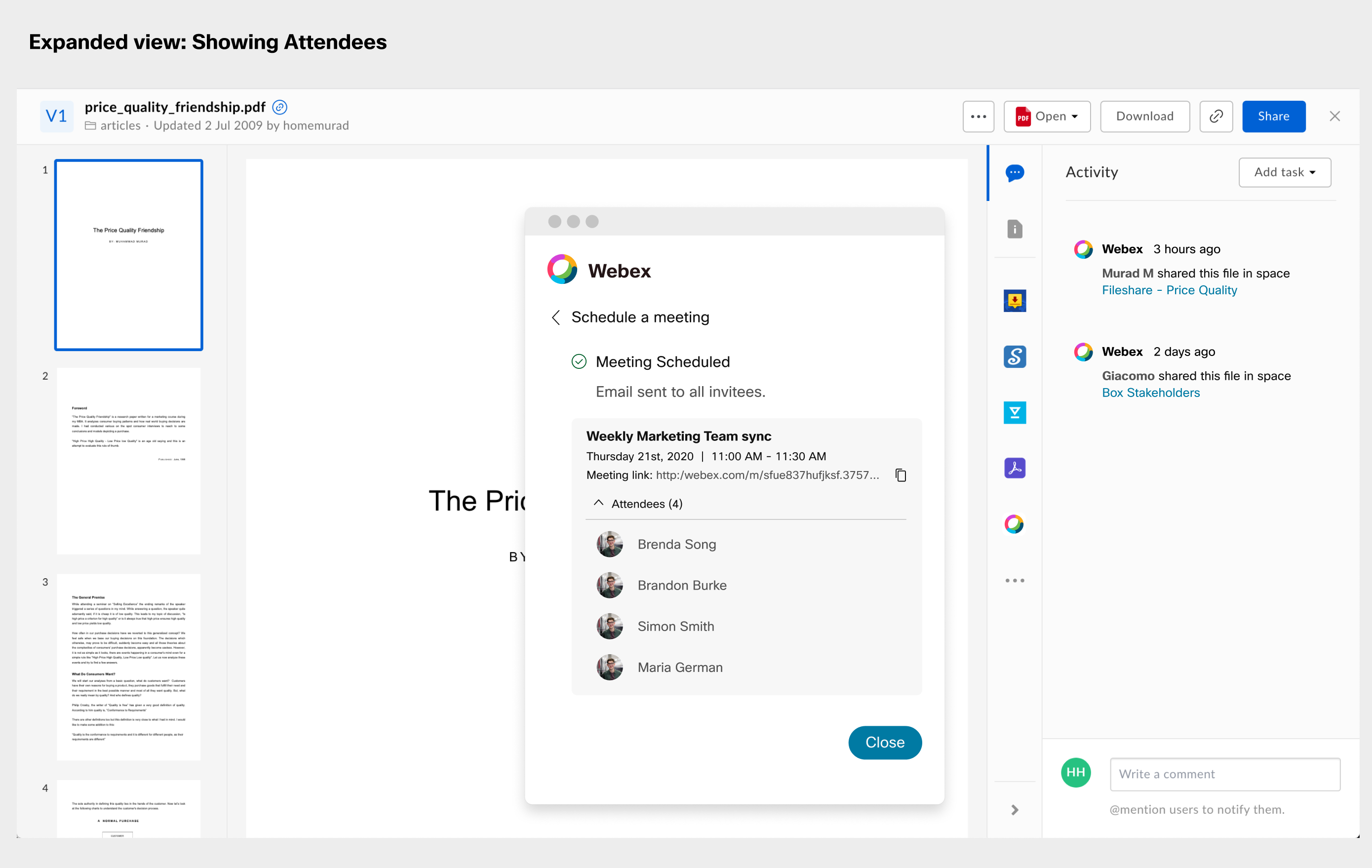Close the file preview with X
The width and height of the screenshot is (1372, 868).
1335,116
